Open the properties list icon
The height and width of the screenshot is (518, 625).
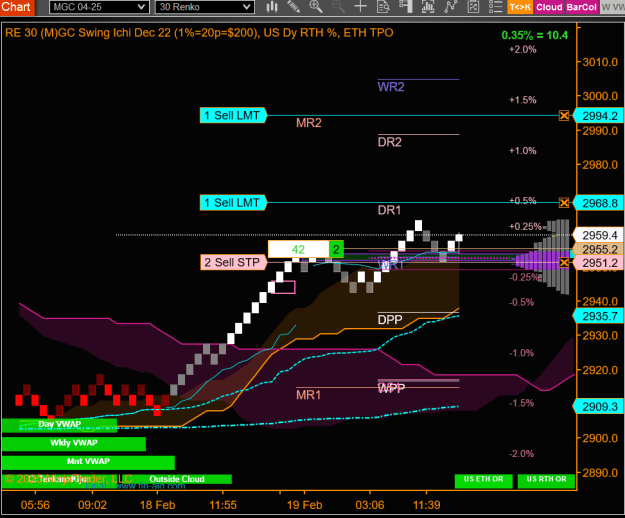[x=495, y=7]
